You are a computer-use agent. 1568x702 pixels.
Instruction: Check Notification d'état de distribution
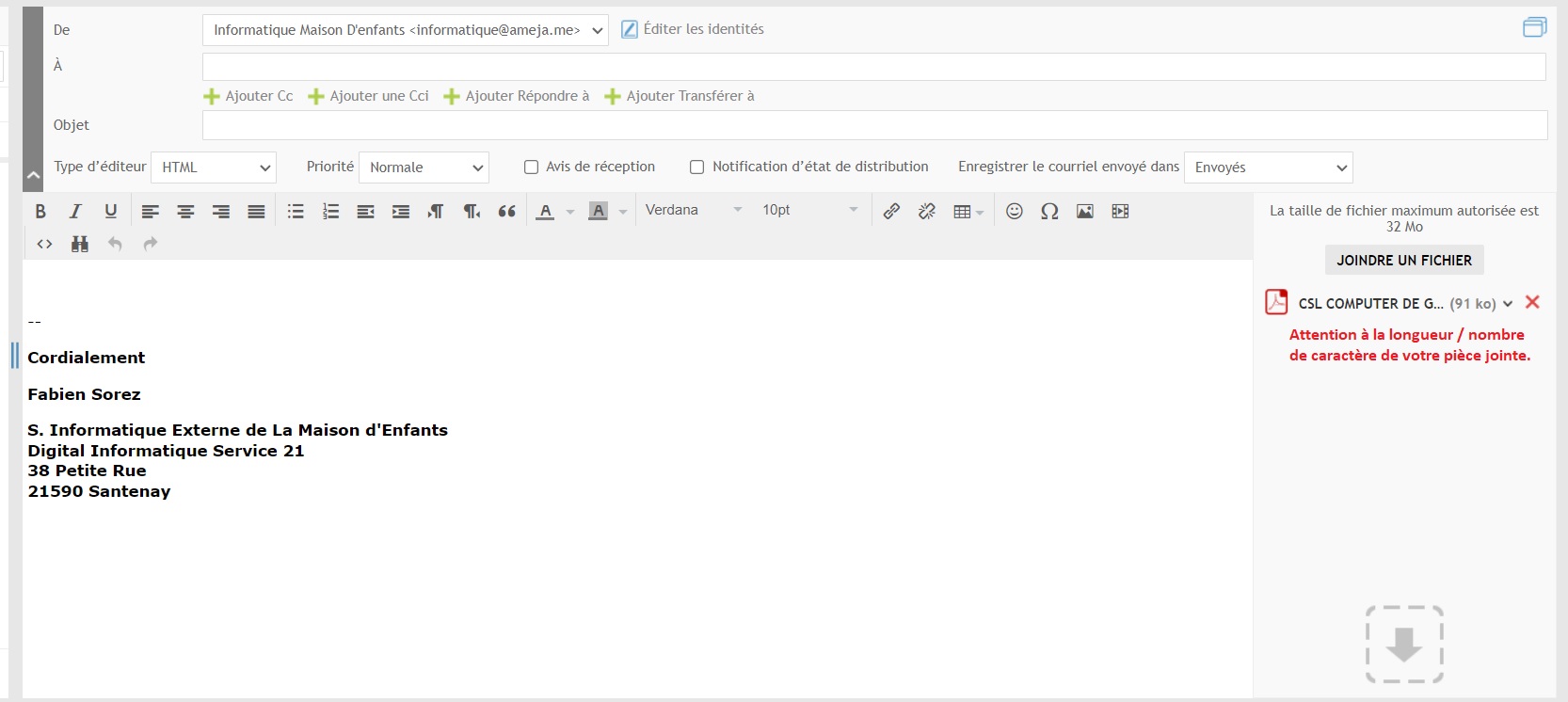(696, 168)
